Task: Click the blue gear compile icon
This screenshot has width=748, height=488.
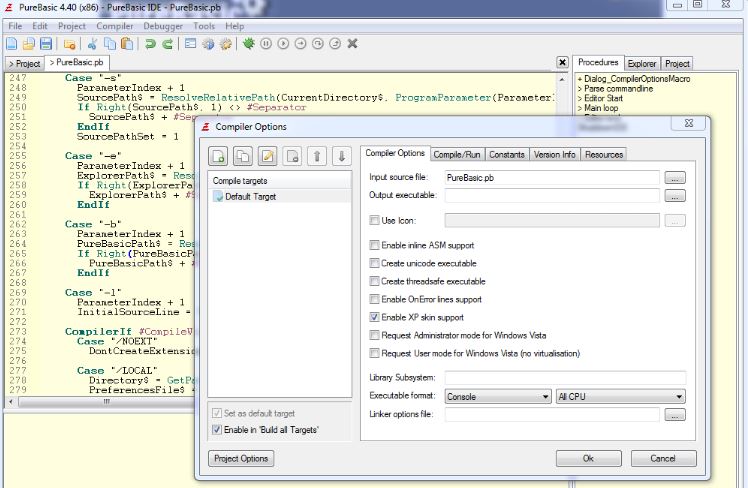Action: 208,44
